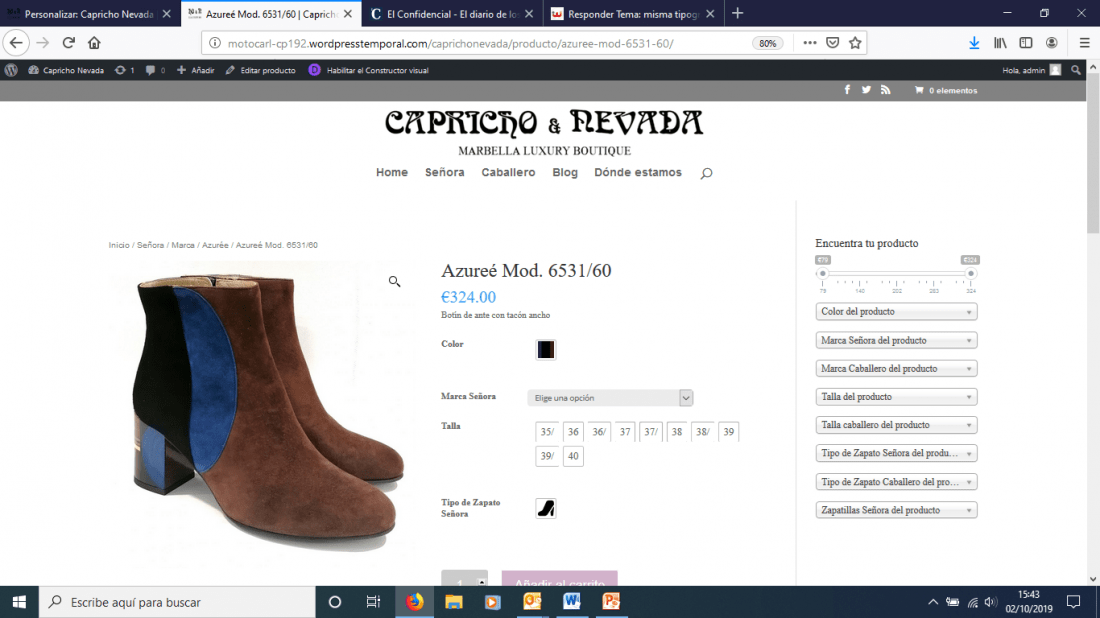Viewport: 1100px width, 618px height.
Task: Switch to 'El Confidencial' browser tab
Action: [452, 14]
